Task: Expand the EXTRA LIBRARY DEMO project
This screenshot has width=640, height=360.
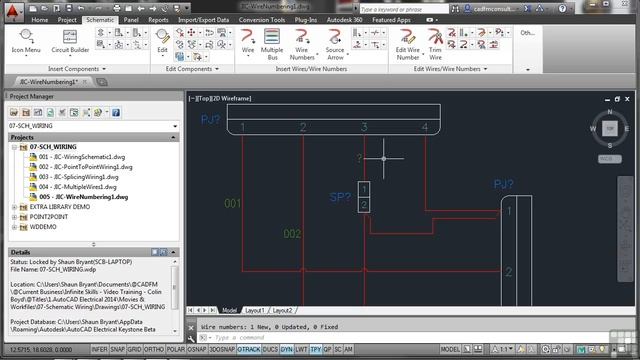Action: point(14,207)
